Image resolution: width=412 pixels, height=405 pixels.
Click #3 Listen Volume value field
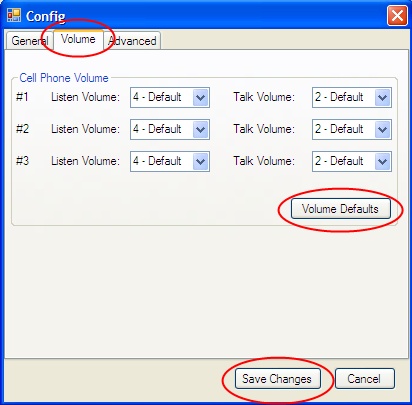[170, 161]
